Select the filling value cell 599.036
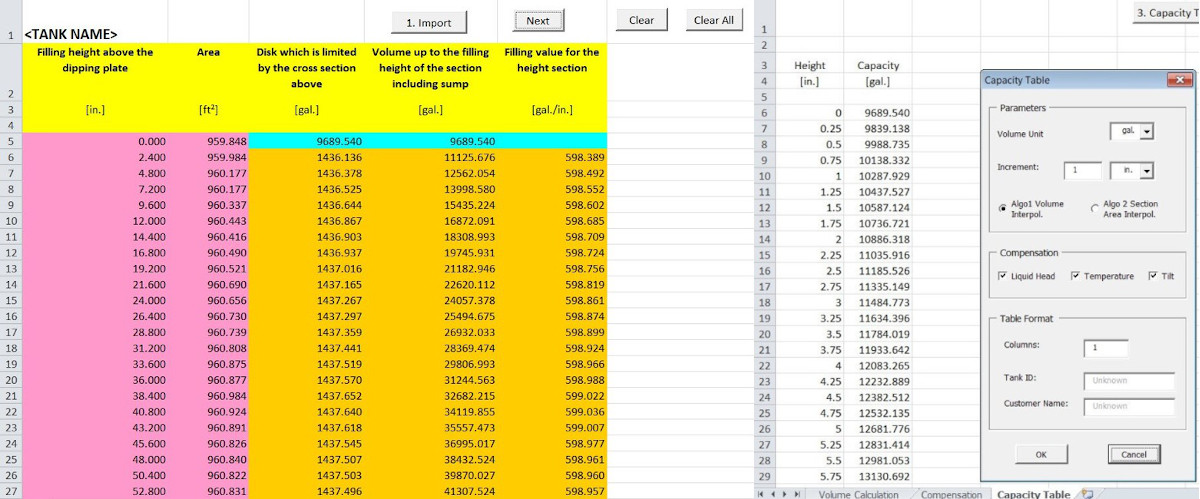 click(552, 412)
